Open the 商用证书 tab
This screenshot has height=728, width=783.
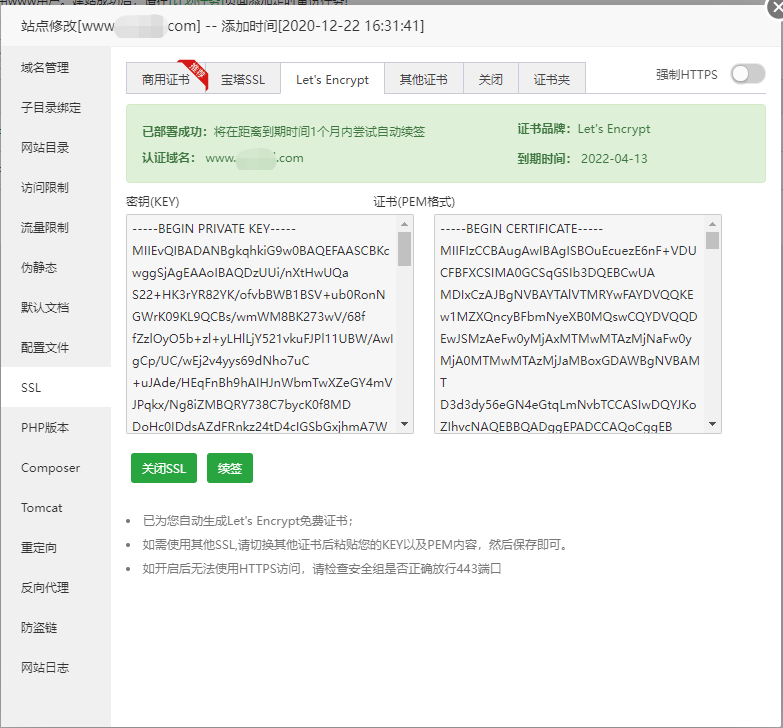point(166,79)
